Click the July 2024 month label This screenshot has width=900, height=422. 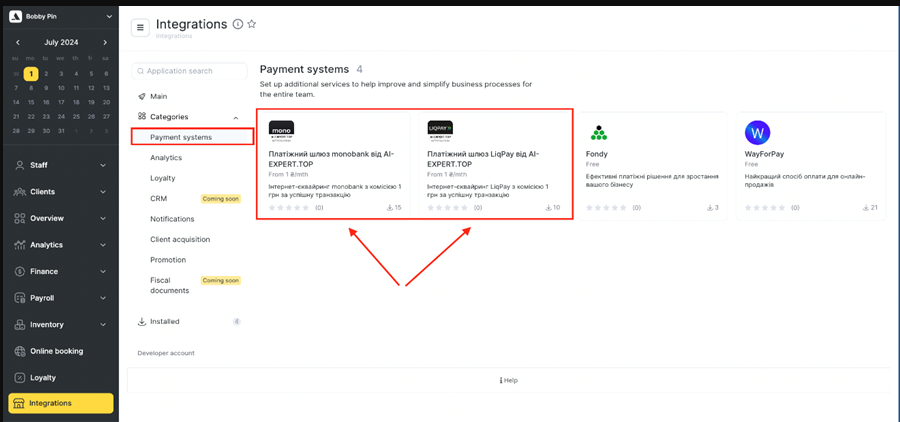point(61,42)
